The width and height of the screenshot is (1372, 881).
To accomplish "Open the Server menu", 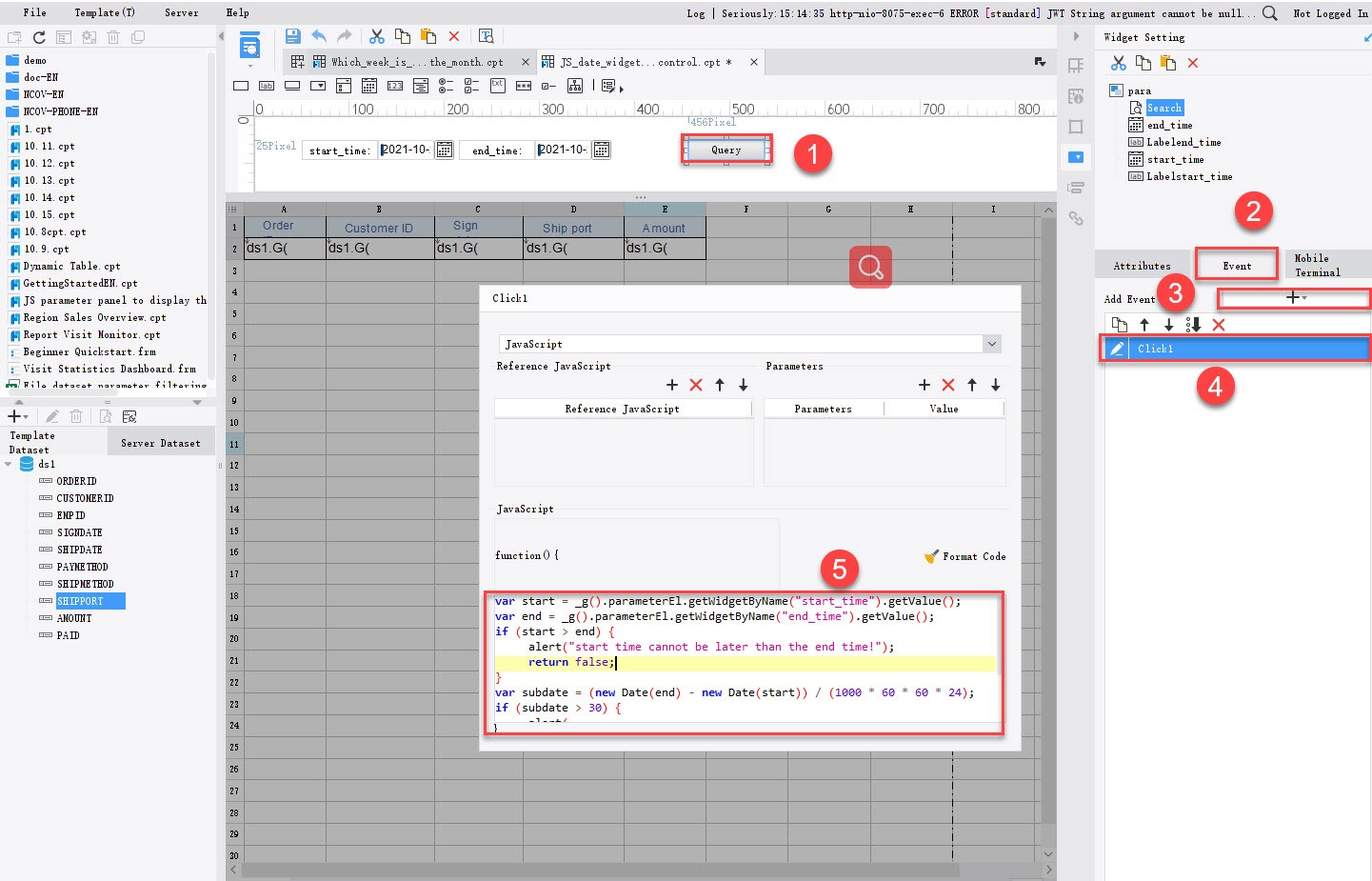I will (x=181, y=12).
